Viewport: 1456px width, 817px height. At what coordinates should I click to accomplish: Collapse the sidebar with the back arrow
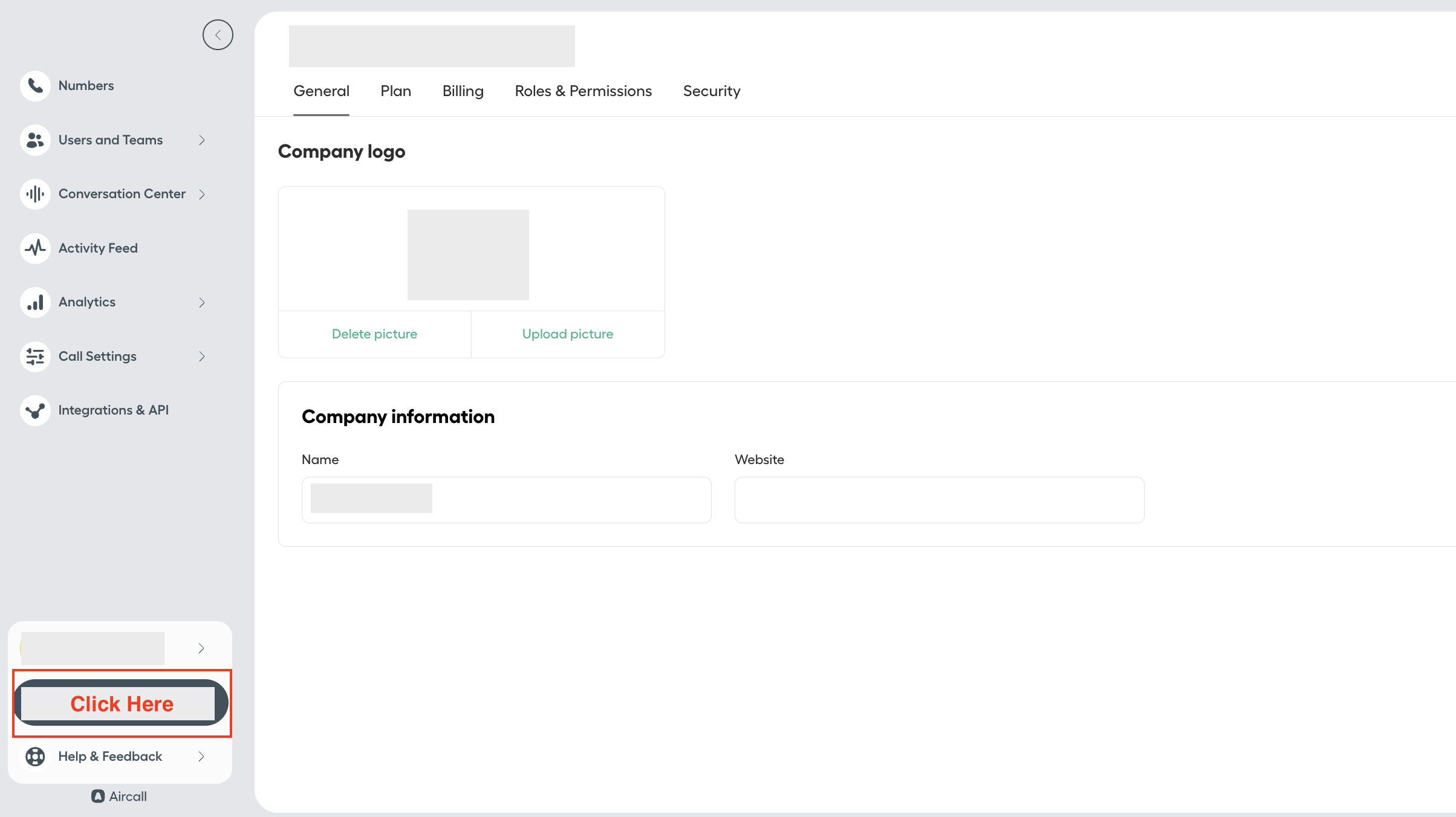[x=218, y=35]
